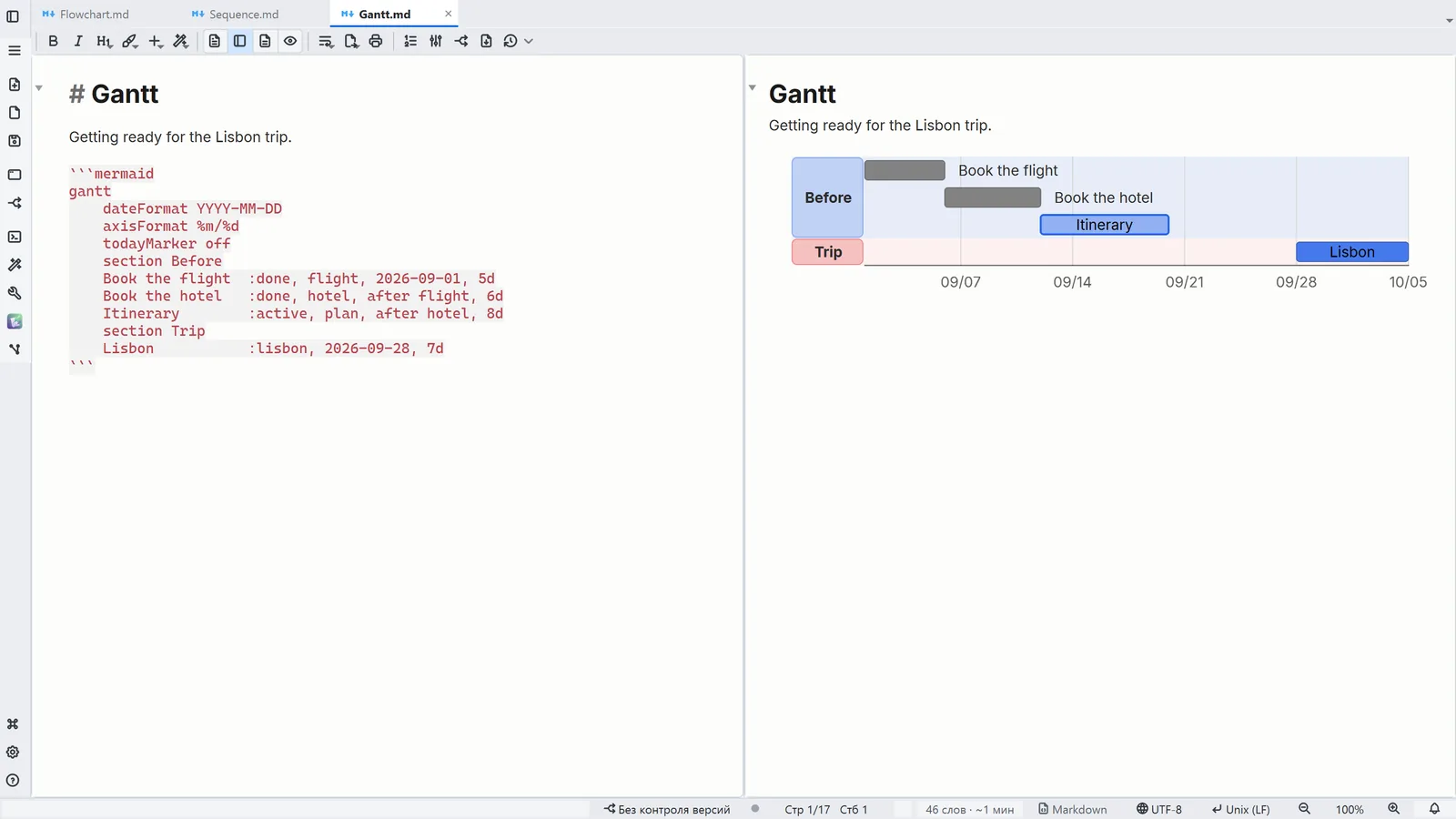Switch to the third document view mode
The width and height of the screenshot is (1456, 819).
(265, 41)
